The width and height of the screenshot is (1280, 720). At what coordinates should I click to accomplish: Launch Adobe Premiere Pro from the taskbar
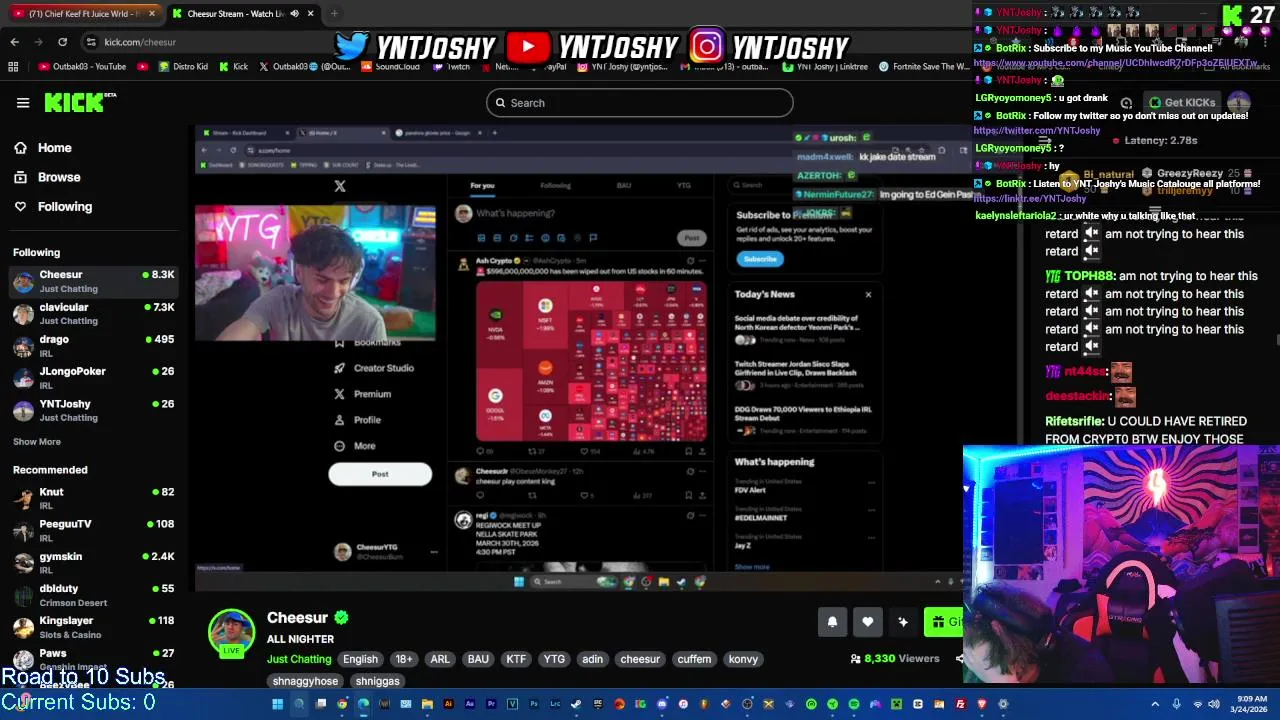point(491,704)
